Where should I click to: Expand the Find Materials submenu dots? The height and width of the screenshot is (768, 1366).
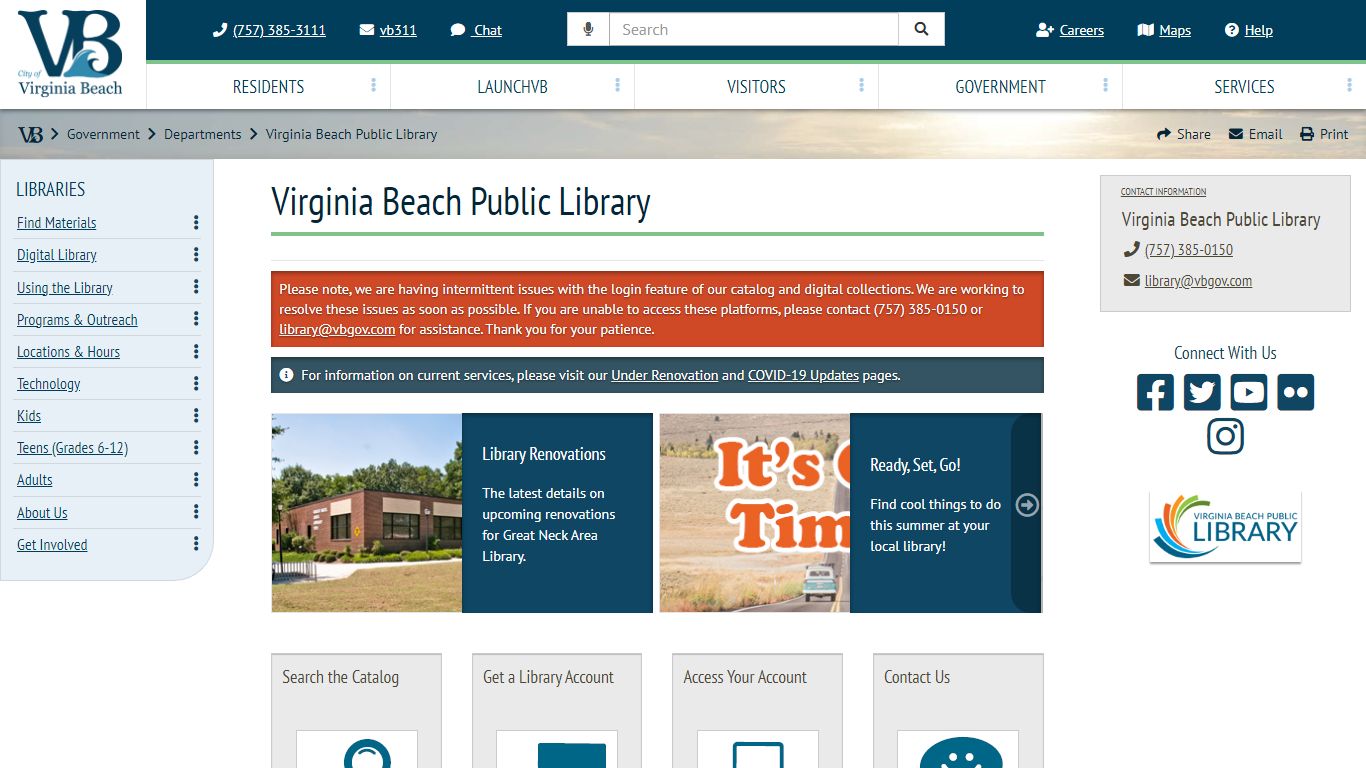click(x=196, y=223)
